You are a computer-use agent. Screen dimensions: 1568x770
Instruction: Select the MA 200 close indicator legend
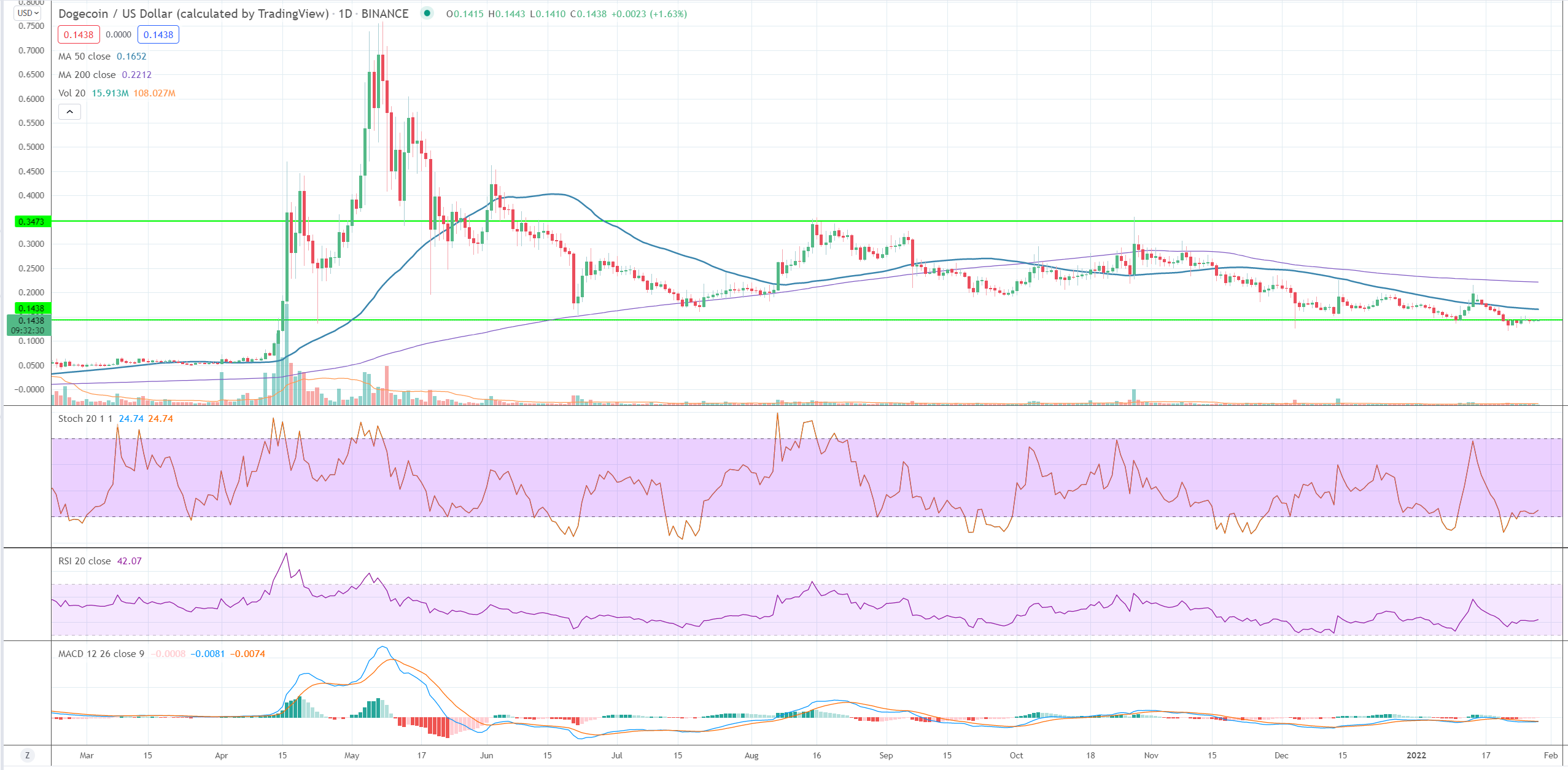87,75
